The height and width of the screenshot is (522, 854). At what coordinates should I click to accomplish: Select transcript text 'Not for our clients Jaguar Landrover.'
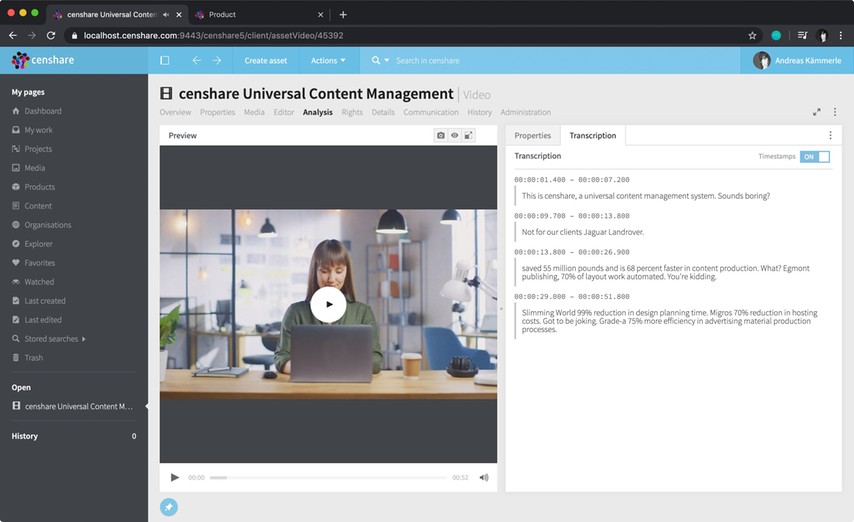click(x=583, y=232)
